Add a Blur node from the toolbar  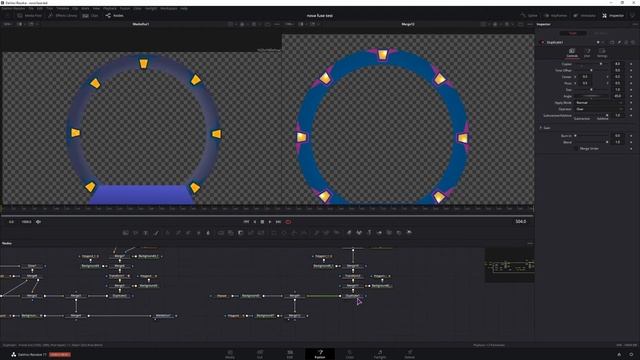tap(208, 233)
